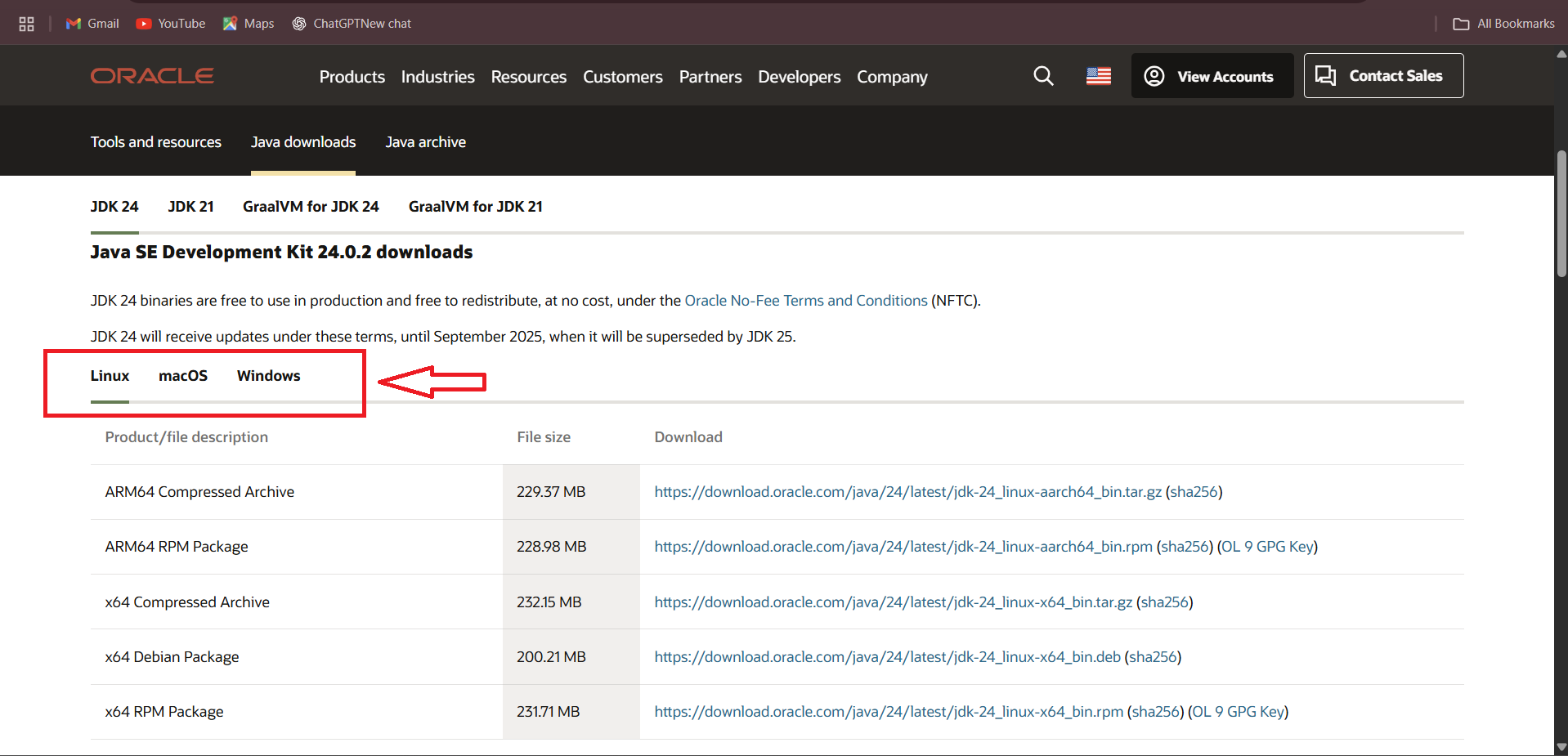Switch to the JDK 21 tab
1568x756 pixels.
coord(190,207)
